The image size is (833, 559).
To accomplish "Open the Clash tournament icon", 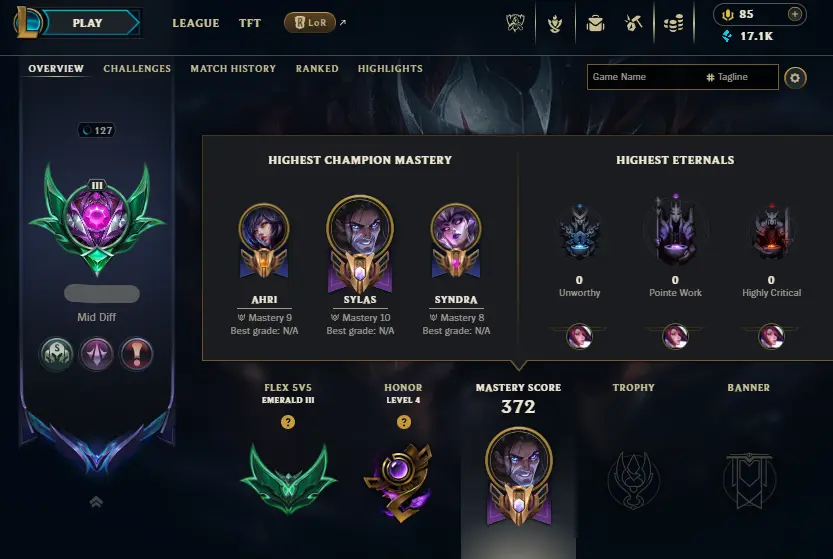I will 515,23.
